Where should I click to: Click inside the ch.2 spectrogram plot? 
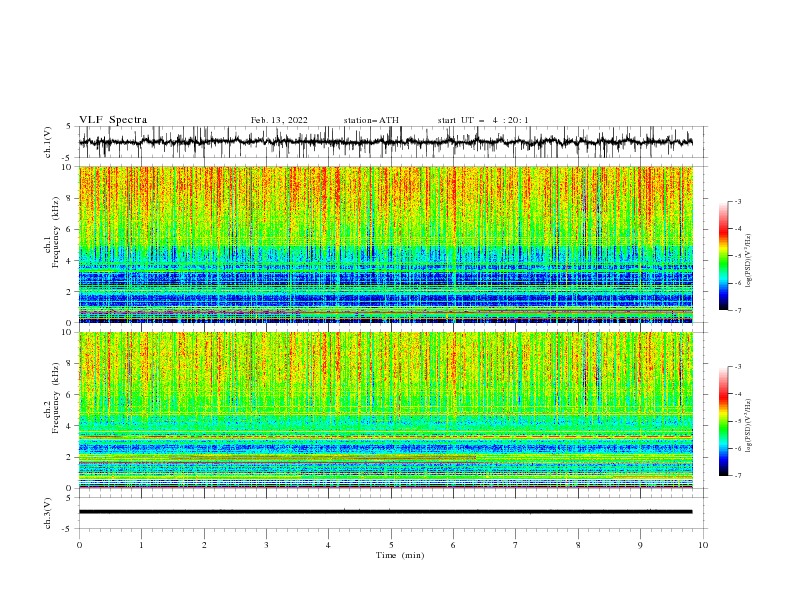[x=385, y=410]
